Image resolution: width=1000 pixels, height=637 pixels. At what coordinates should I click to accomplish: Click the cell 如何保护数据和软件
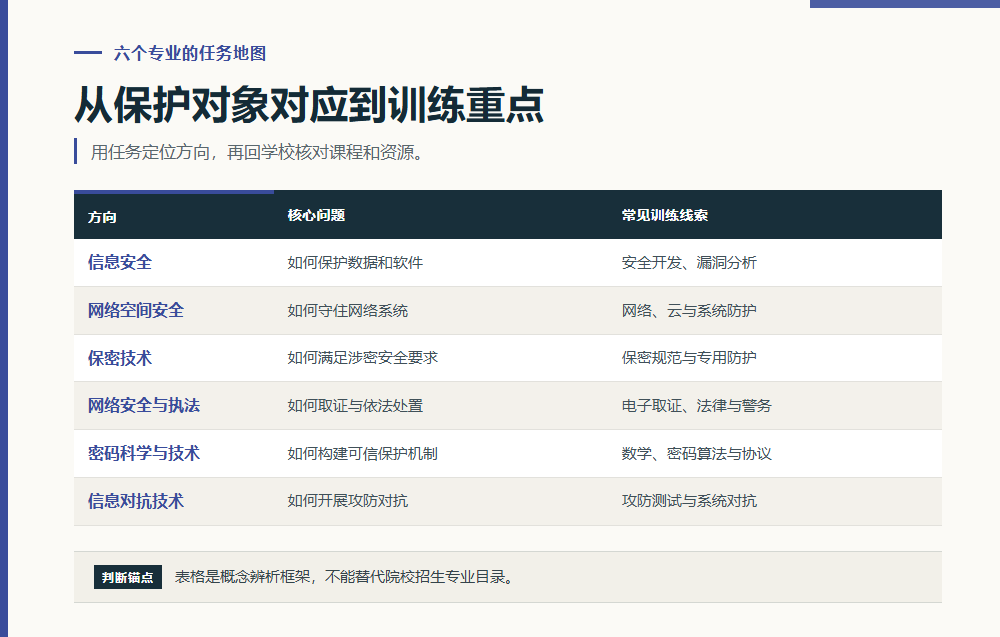point(355,263)
